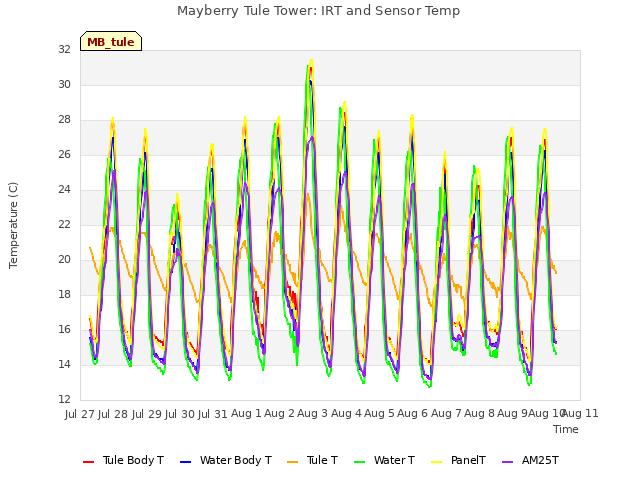Toggle the Water Body T legend entry
This screenshot has height=480, width=640.
pyautogui.click(x=226, y=460)
